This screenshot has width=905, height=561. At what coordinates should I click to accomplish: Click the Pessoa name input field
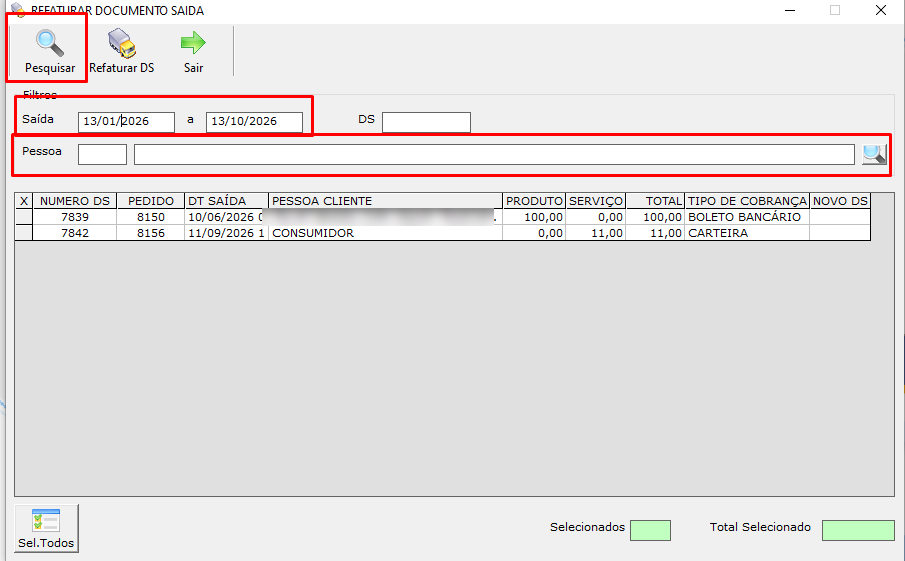pos(494,155)
